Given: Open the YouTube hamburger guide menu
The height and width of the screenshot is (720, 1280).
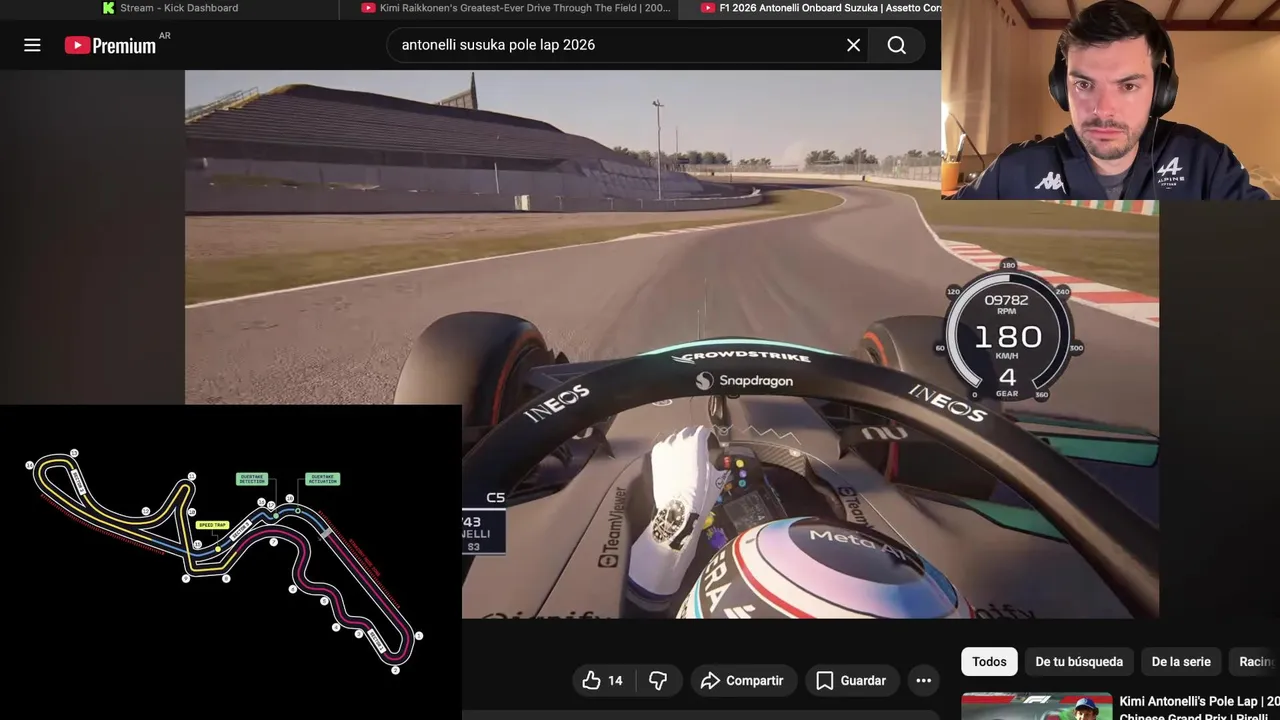Looking at the screenshot, I should tap(32, 45).
